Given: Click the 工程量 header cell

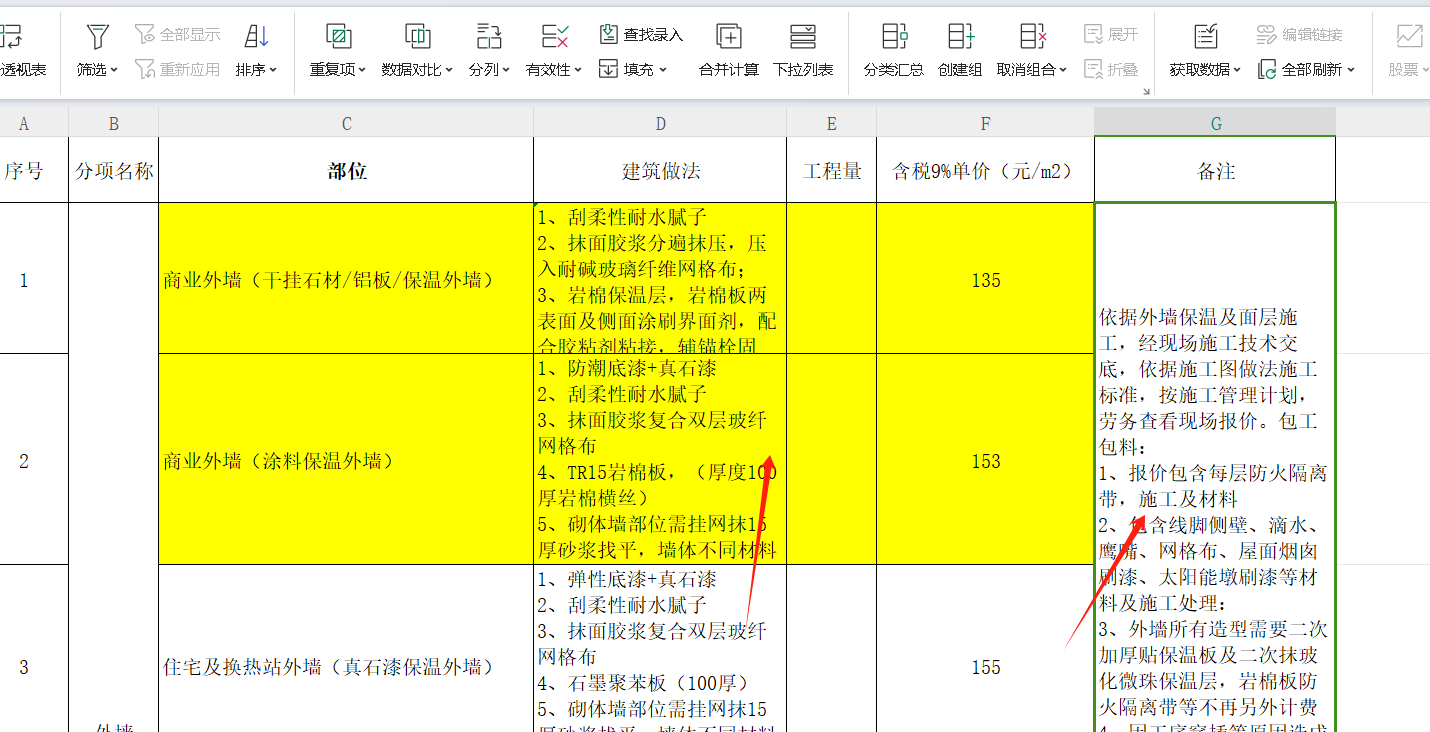Looking at the screenshot, I should [831, 170].
